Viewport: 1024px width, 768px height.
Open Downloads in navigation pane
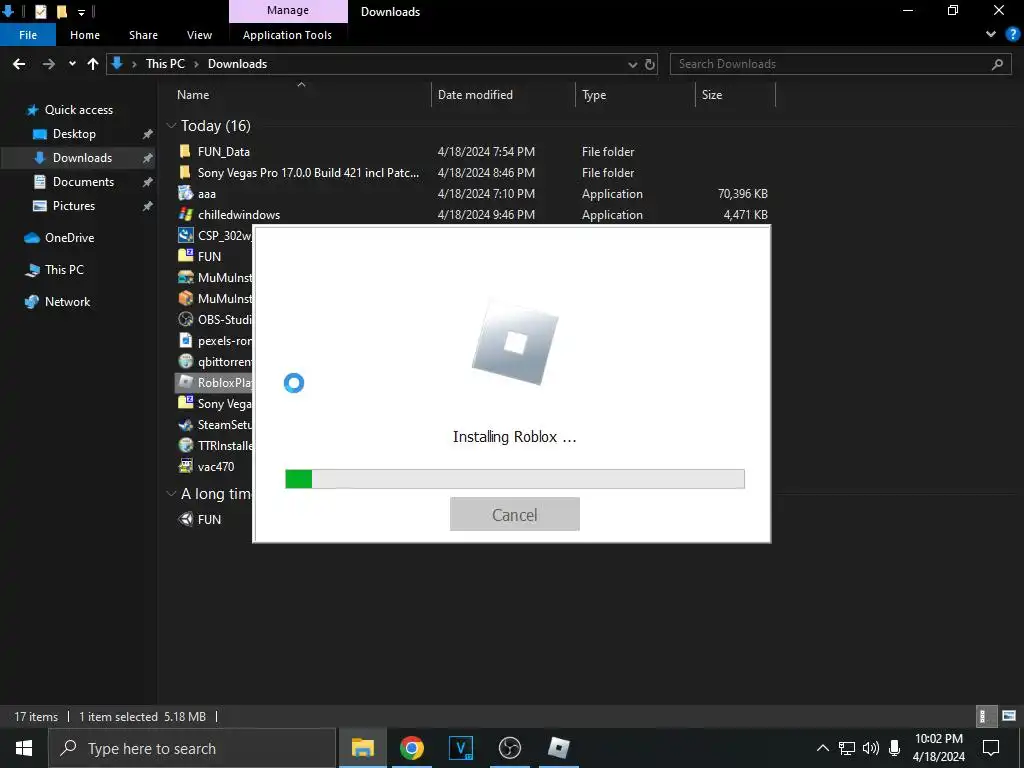click(x=82, y=157)
